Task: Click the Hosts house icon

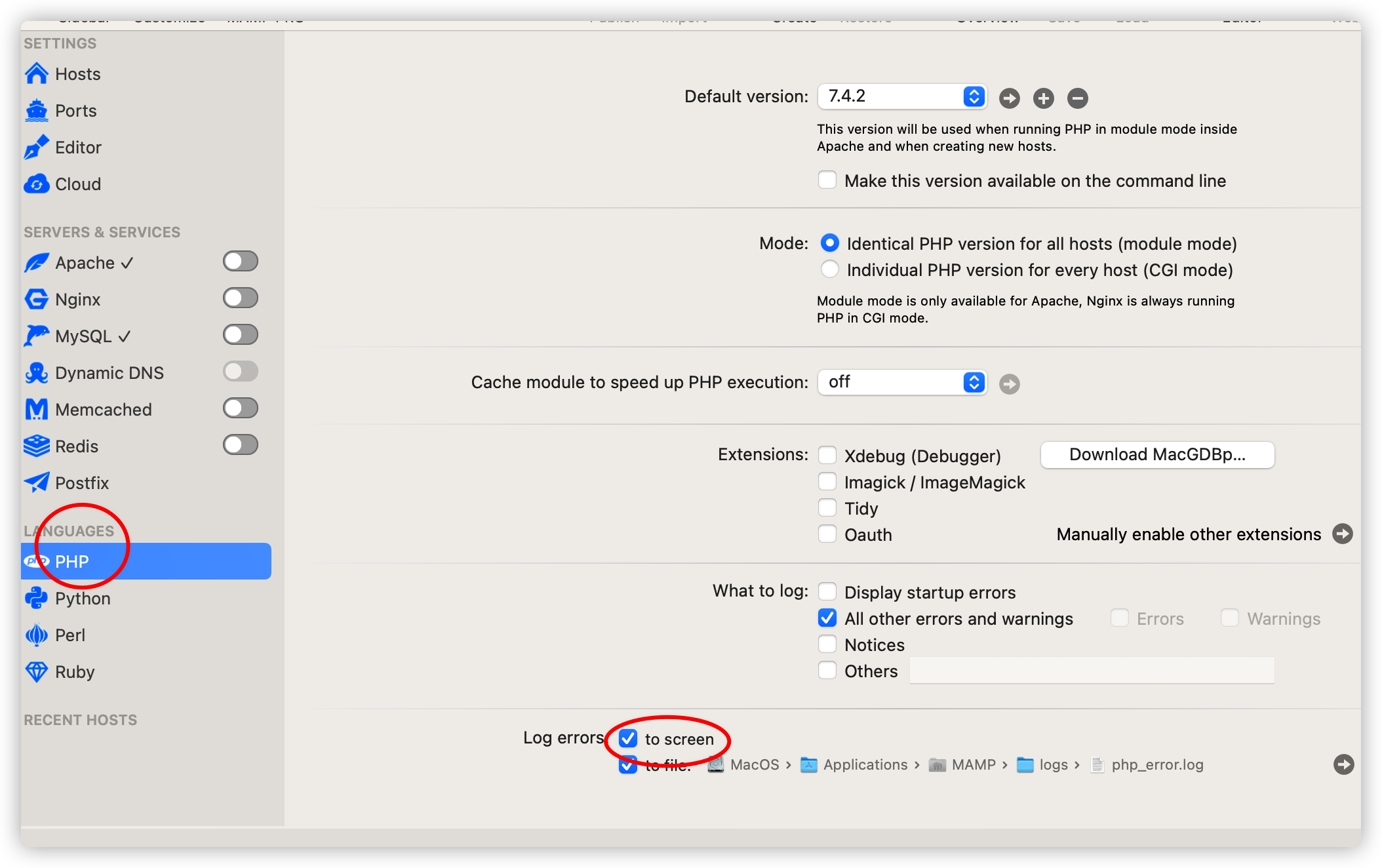Action: click(37, 73)
